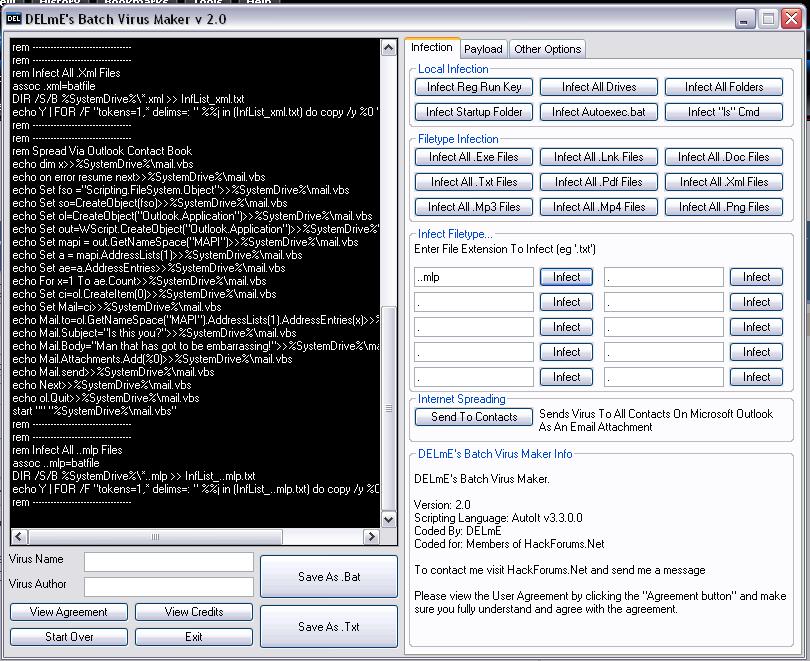
Task: Click the Exit button
Action: point(194,637)
